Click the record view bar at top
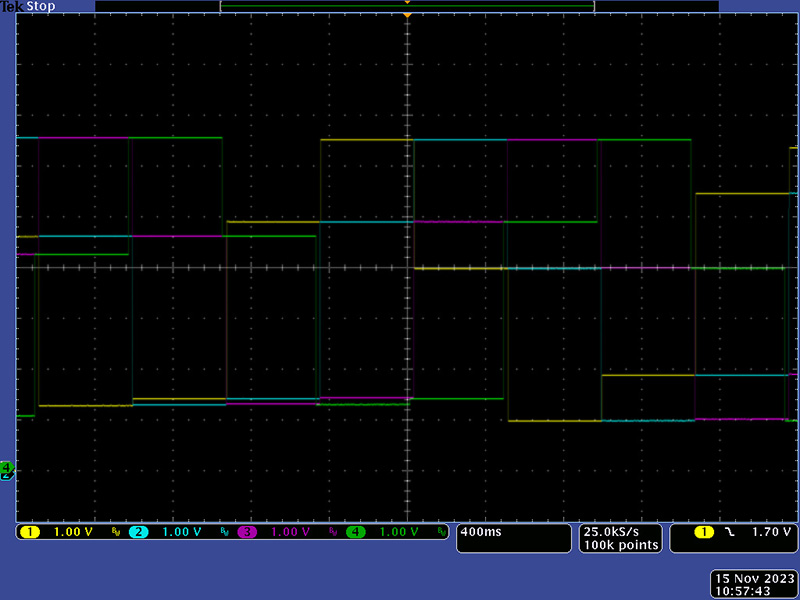The width and height of the screenshot is (800, 600). 407,6
